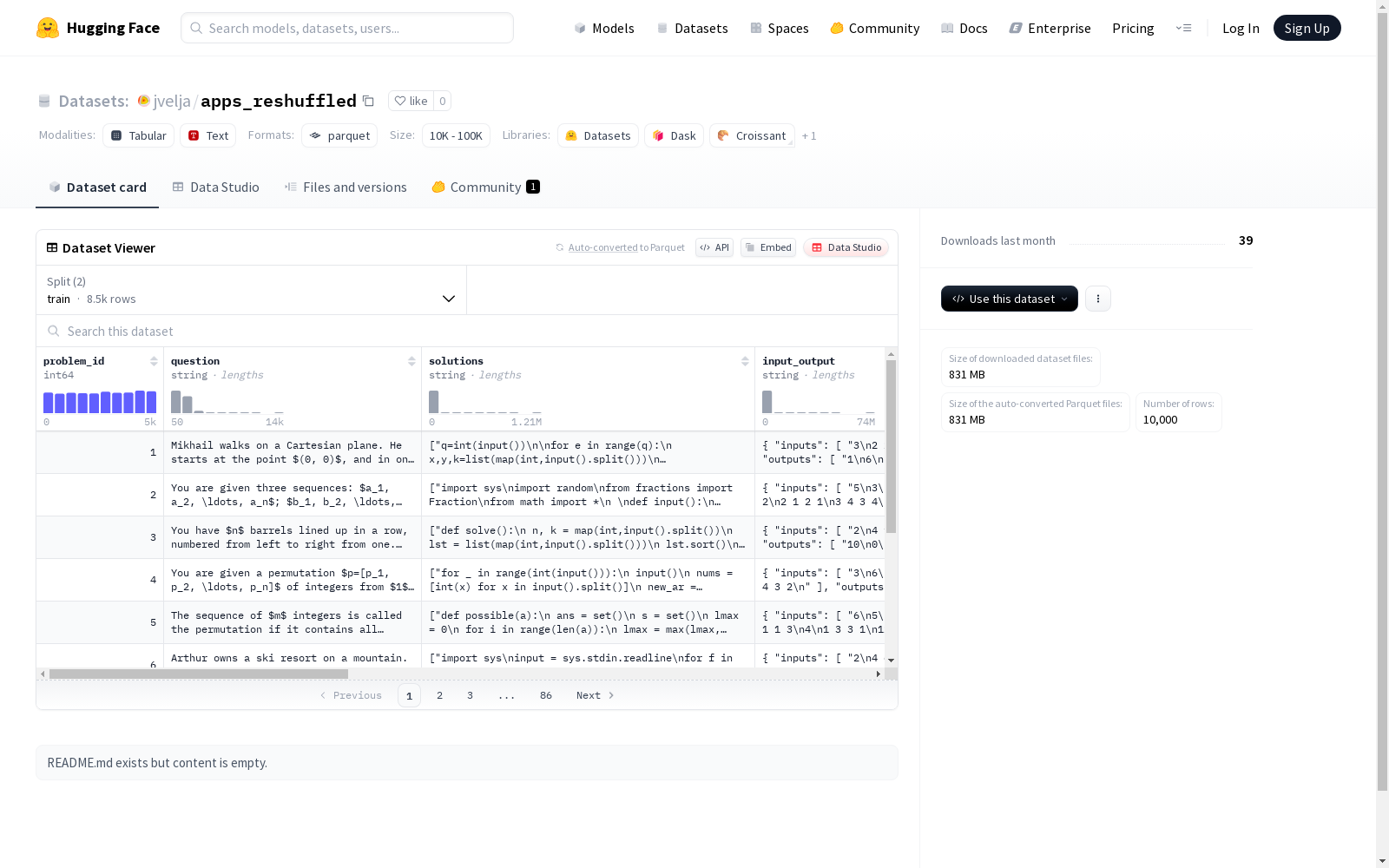
Task: Select the 10K - 100K size tag
Action: coord(456,135)
